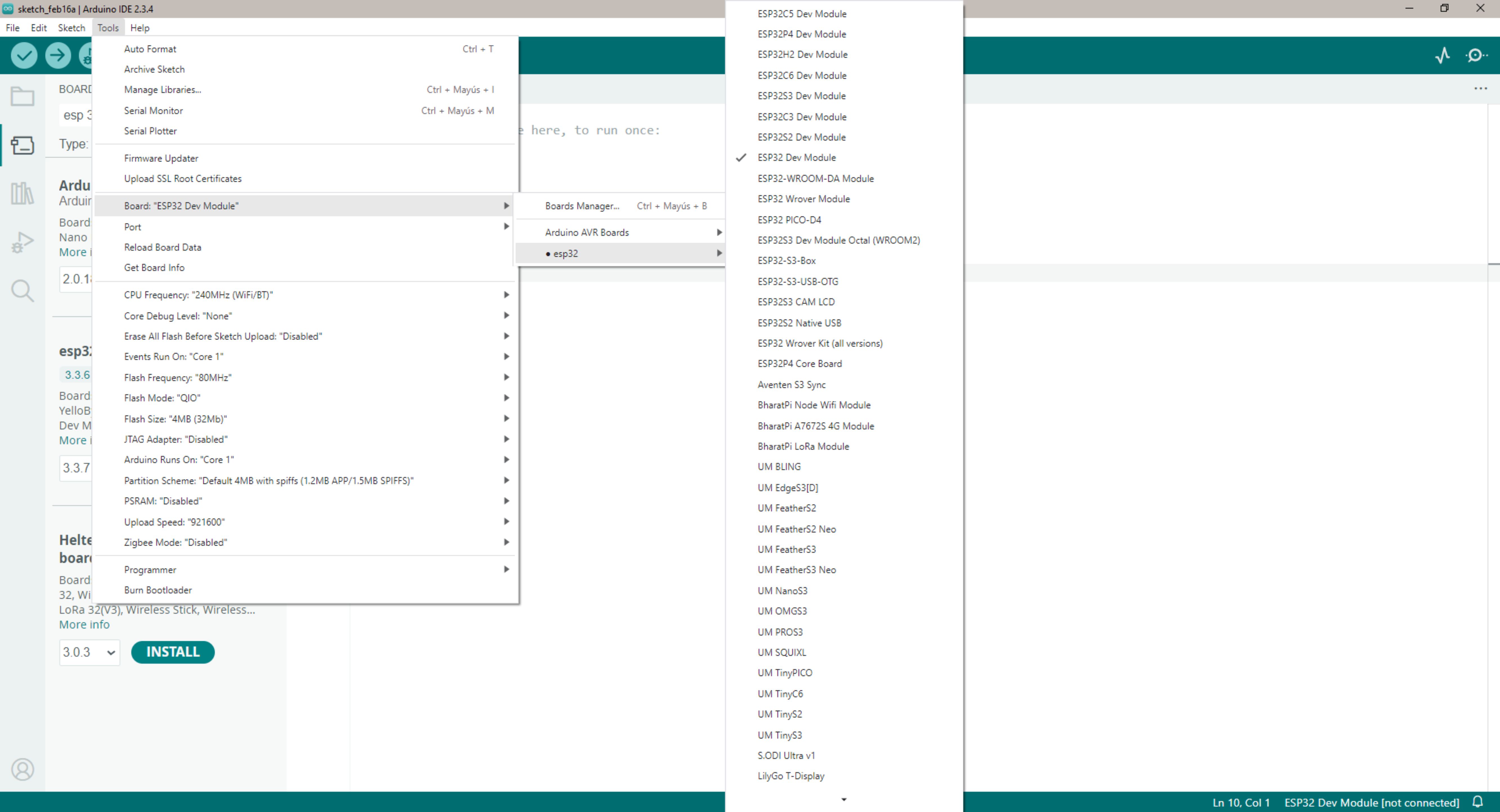Image resolution: width=1500 pixels, height=812 pixels.
Task: Open the Serial Plotter waveform icon
Action: [x=1442, y=55]
